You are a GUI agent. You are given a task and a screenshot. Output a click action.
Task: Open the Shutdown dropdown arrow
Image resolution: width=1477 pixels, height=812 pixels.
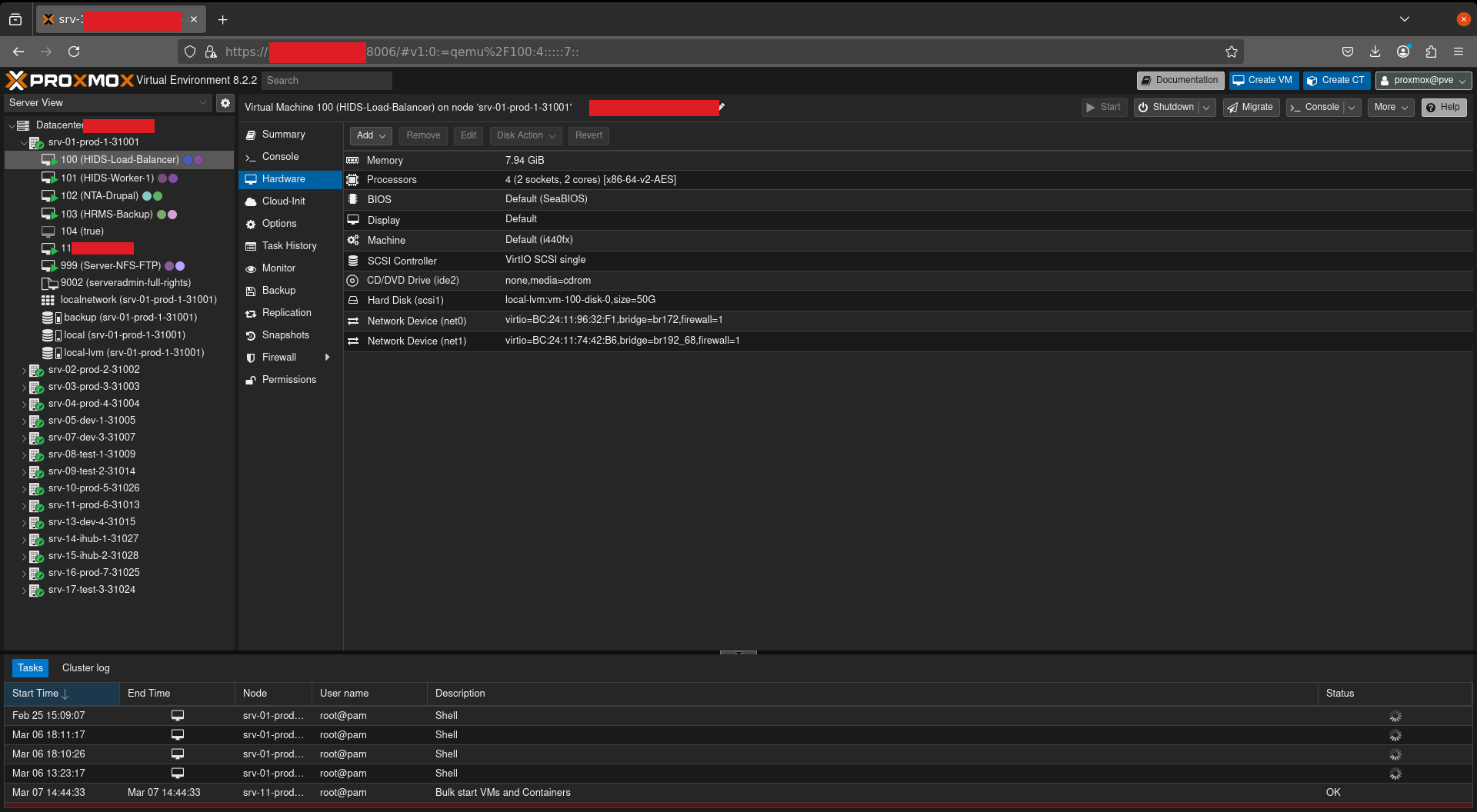click(1207, 108)
